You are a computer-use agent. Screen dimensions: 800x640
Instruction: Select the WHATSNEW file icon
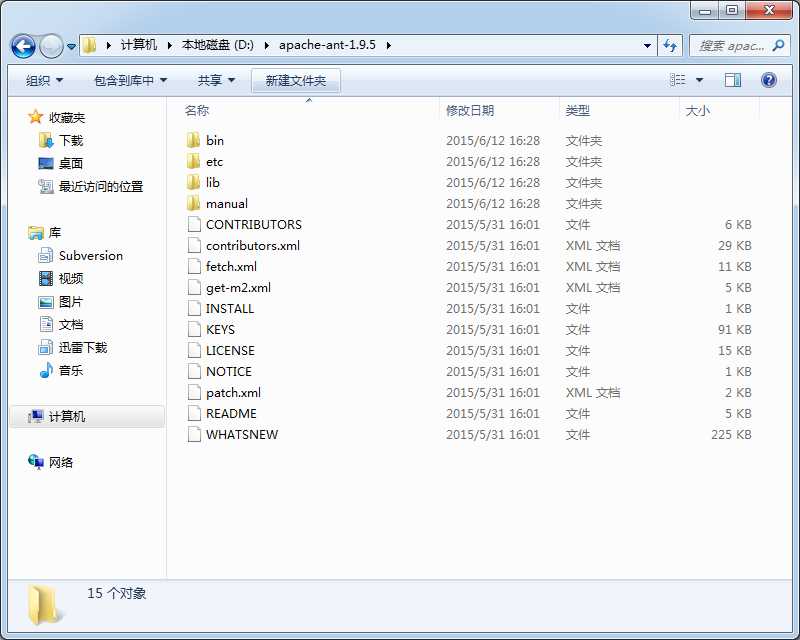[194, 434]
